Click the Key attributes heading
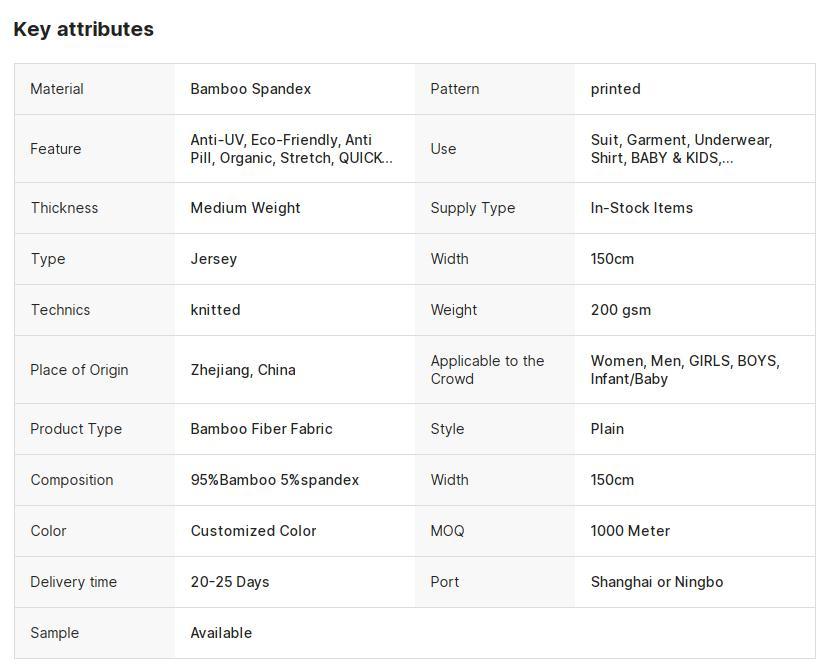The image size is (829, 669). click(x=84, y=29)
